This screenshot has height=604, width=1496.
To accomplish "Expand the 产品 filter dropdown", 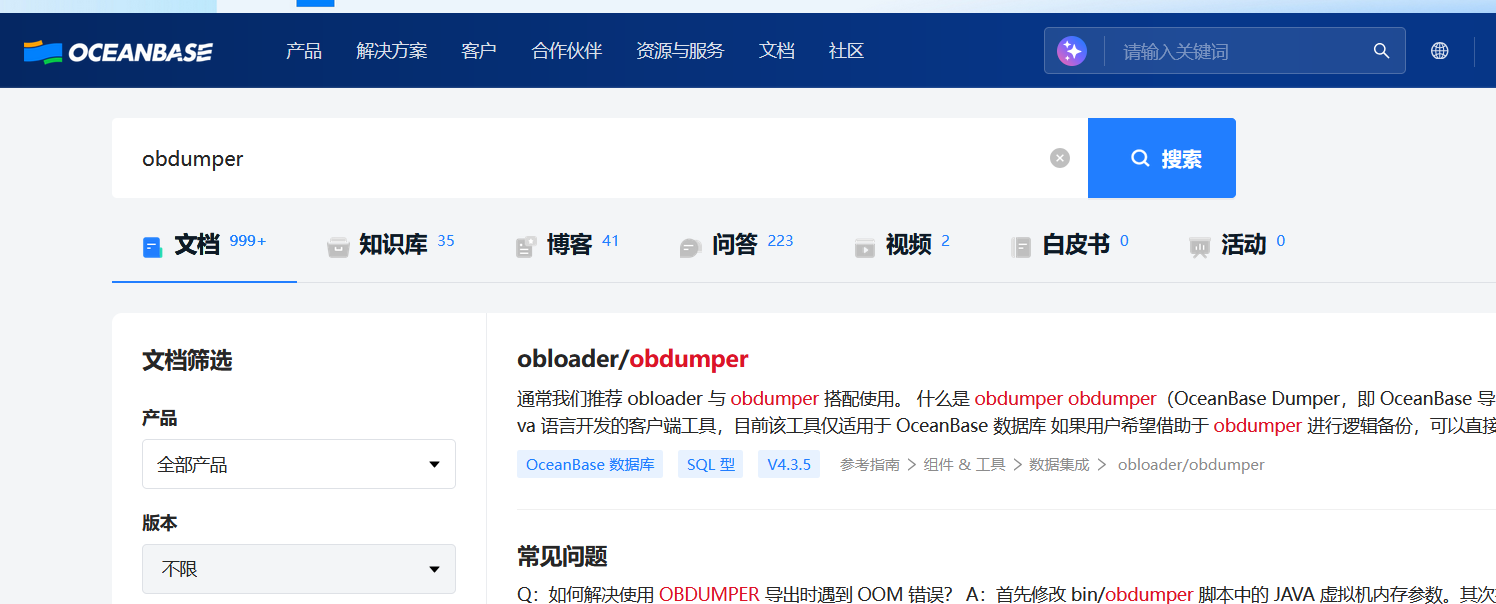I will (x=298, y=464).
